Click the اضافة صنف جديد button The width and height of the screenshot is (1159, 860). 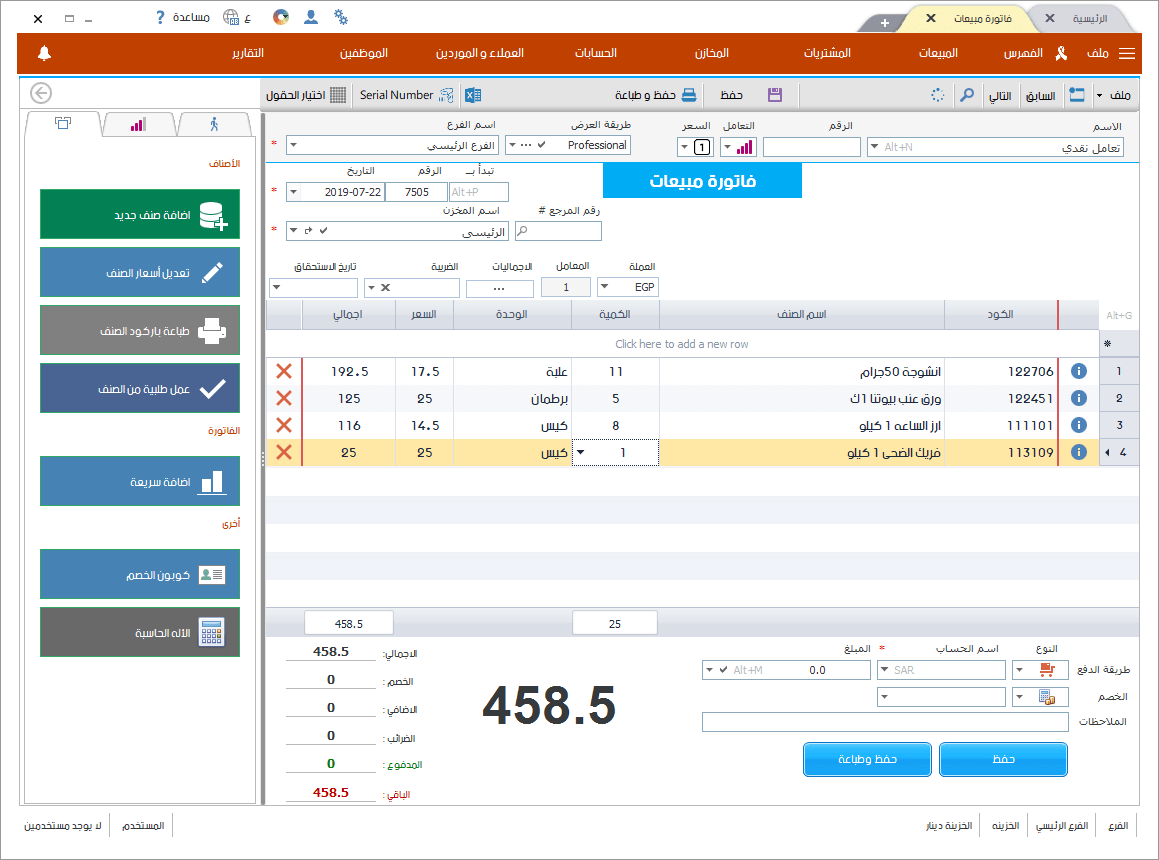[140, 214]
